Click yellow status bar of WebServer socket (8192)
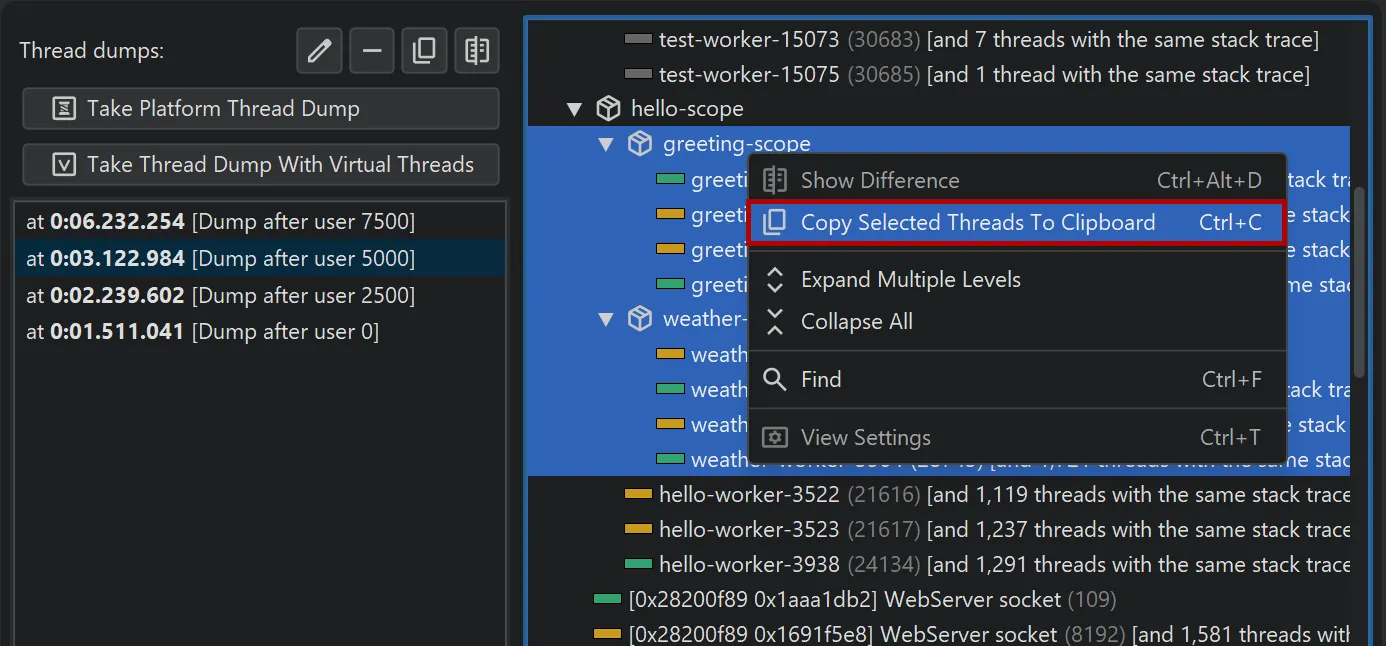 pos(607,634)
